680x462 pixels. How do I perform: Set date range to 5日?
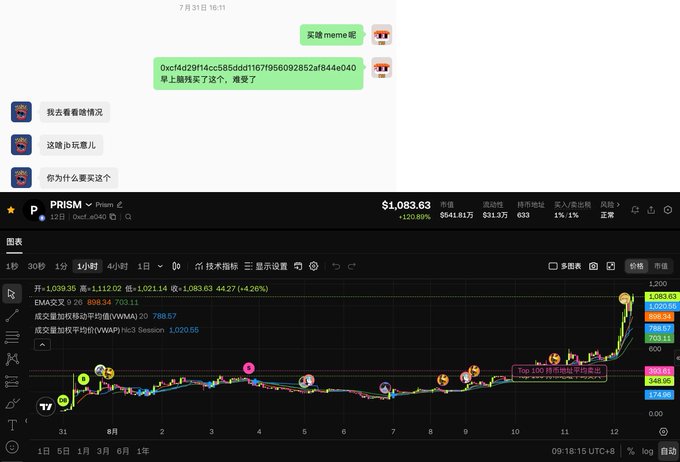coord(63,451)
